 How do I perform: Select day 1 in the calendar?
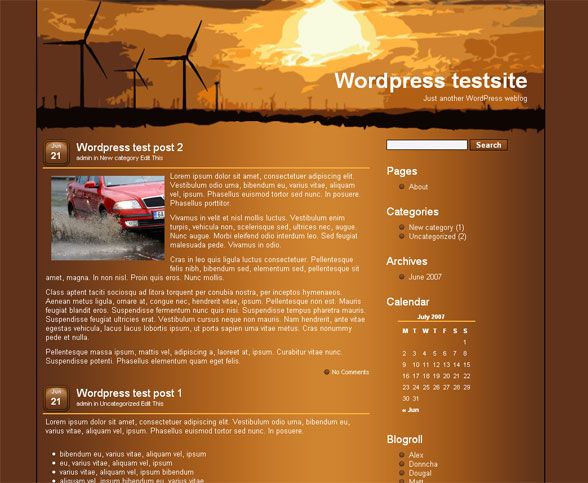click(x=465, y=342)
